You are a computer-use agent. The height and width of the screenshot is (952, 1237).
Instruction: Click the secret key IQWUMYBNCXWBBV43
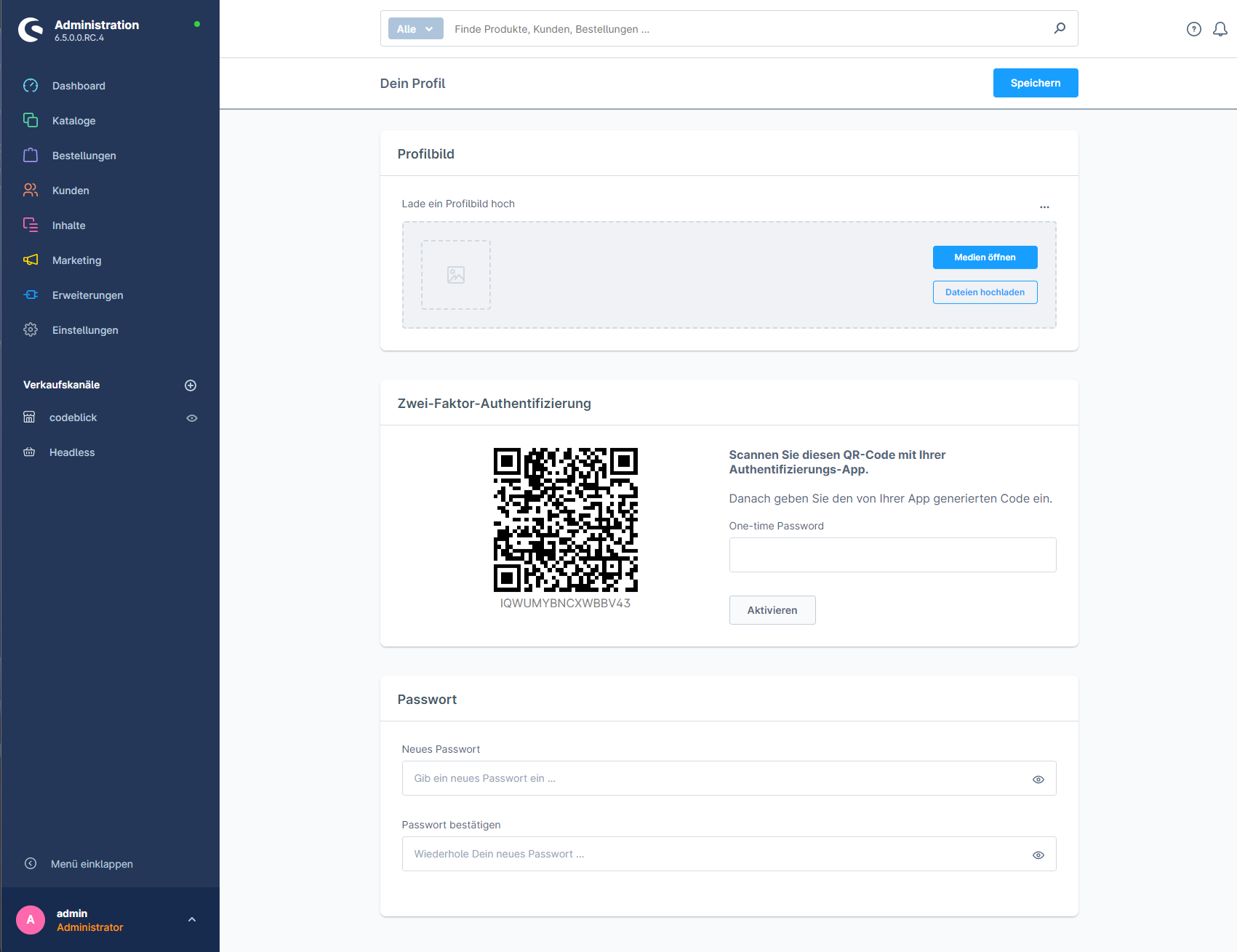(x=565, y=603)
